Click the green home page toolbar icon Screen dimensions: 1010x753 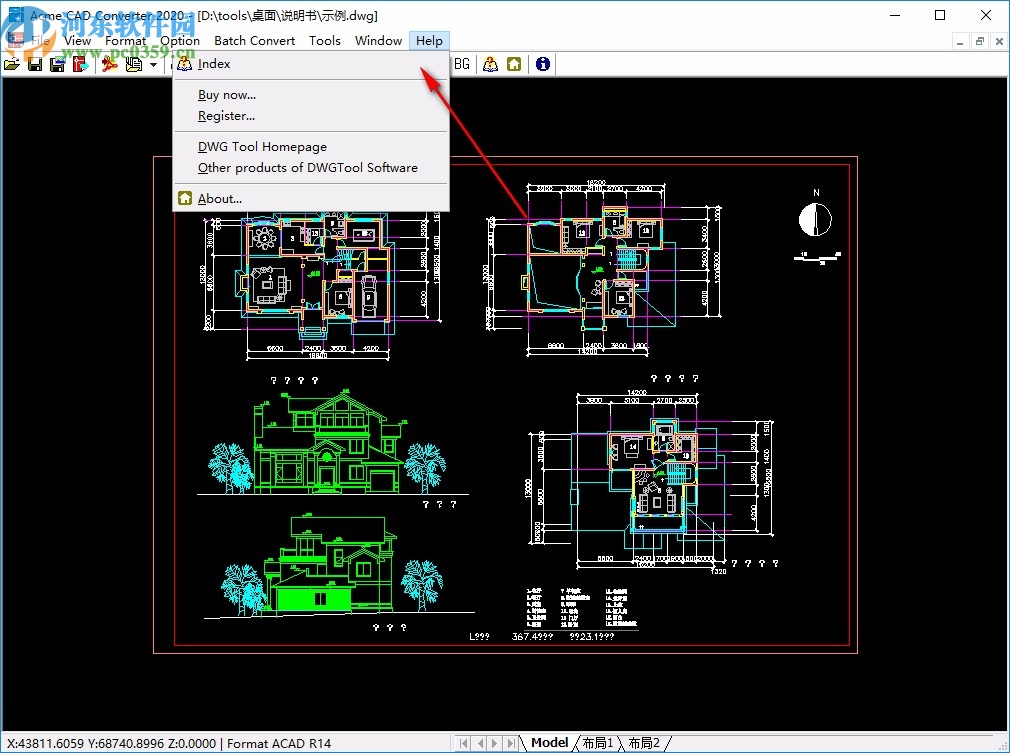(x=514, y=64)
